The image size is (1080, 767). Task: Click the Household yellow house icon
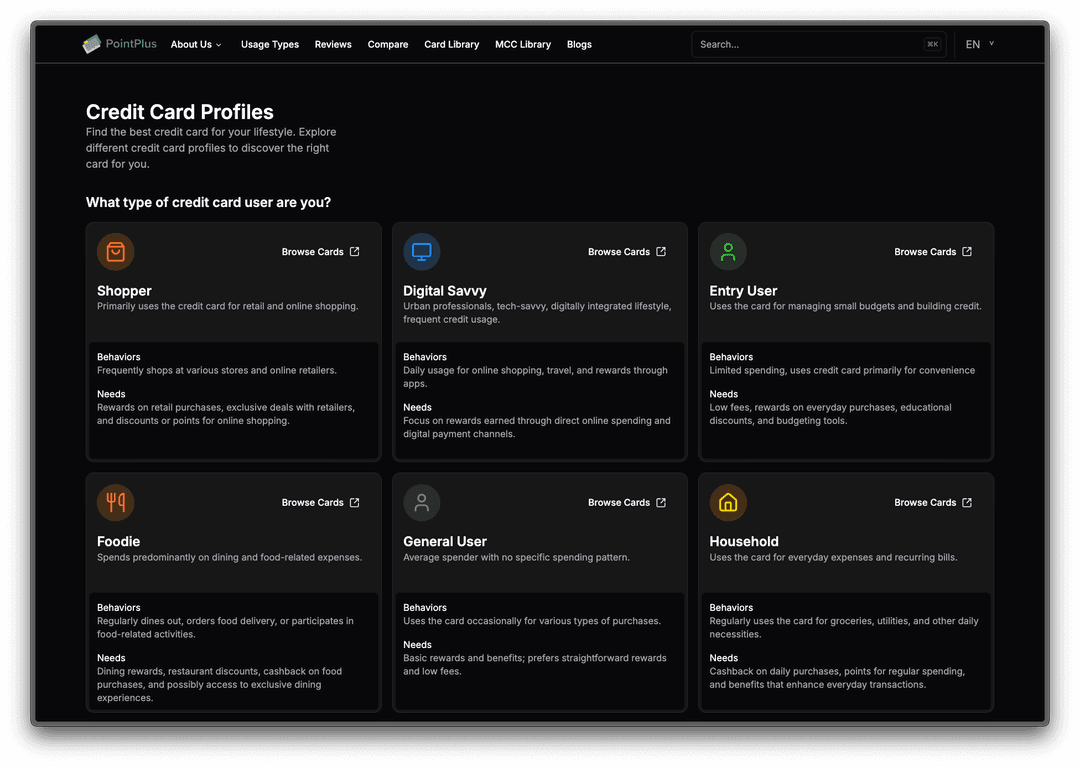coord(728,502)
